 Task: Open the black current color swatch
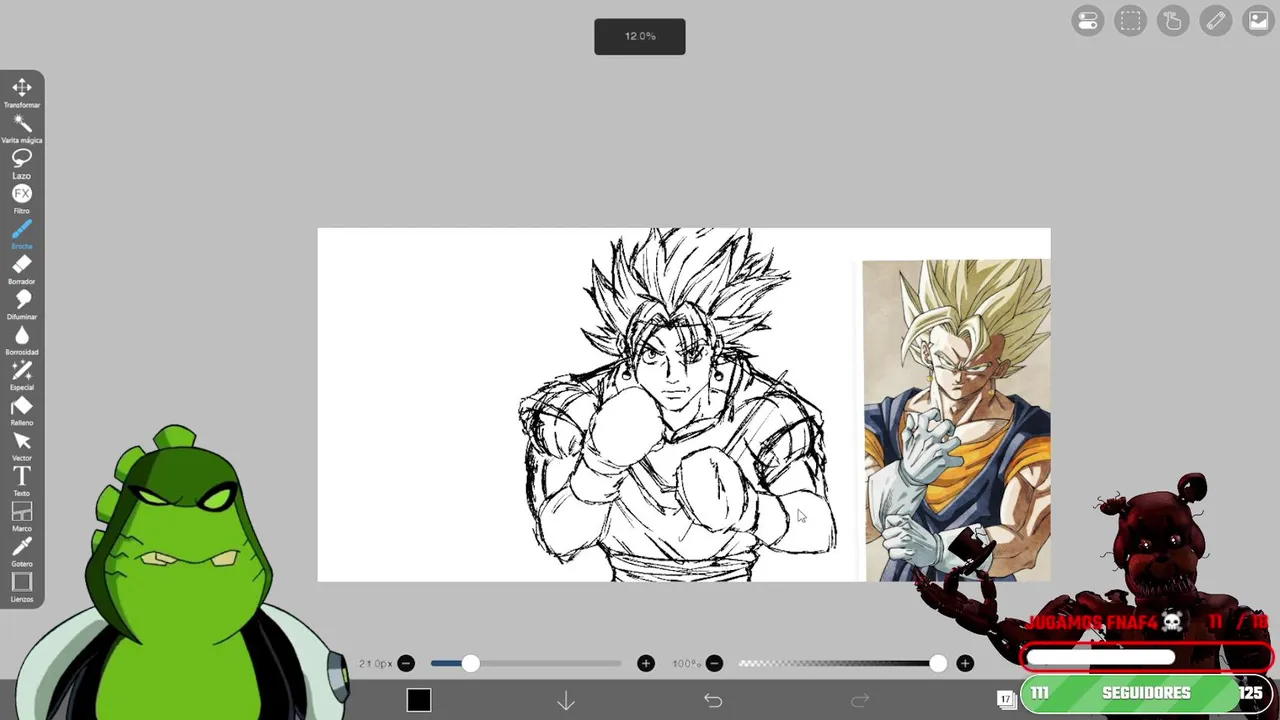point(419,700)
